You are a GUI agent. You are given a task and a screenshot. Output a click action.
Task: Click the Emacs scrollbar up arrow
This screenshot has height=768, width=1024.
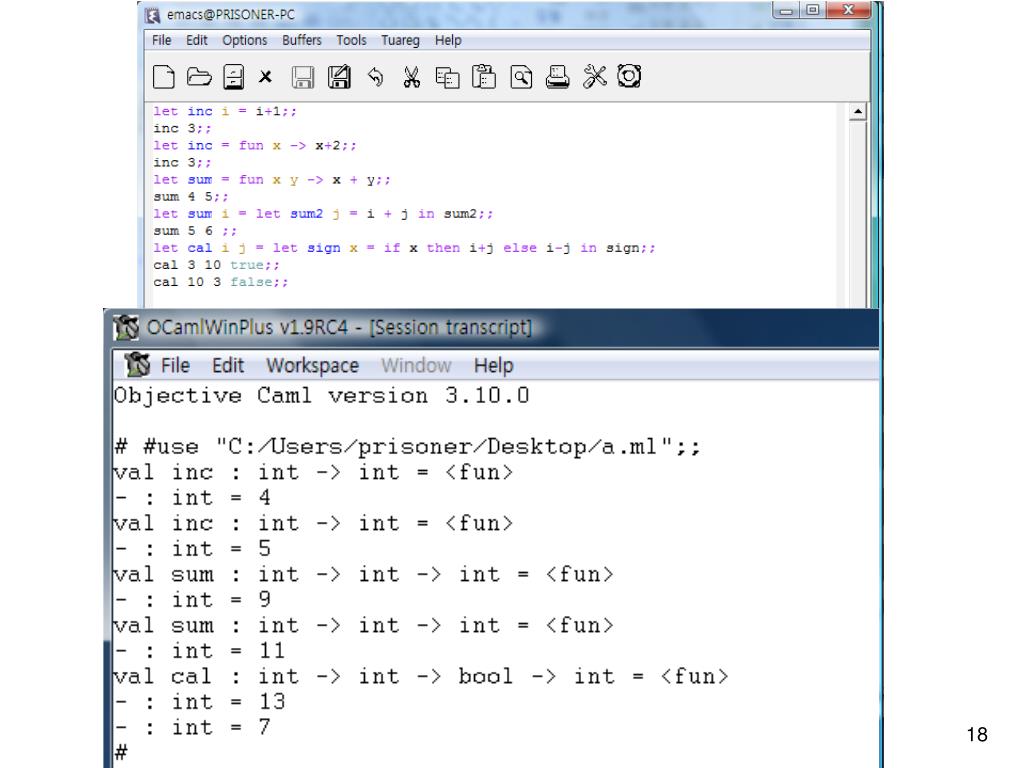click(857, 112)
